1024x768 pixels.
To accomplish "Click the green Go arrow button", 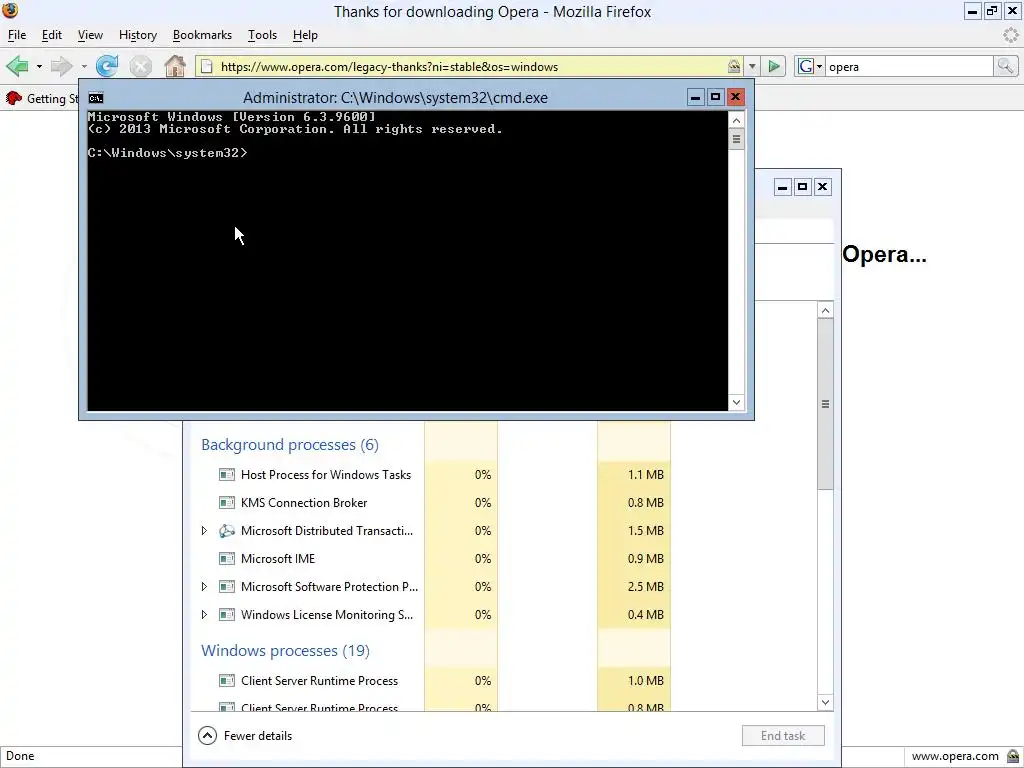I will tap(774, 66).
